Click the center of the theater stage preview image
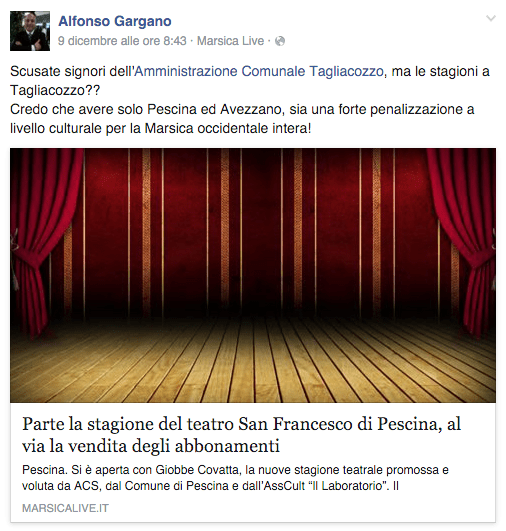Viewport: 506px width, 531px height. pyautogui.click(x=253, y=275)
